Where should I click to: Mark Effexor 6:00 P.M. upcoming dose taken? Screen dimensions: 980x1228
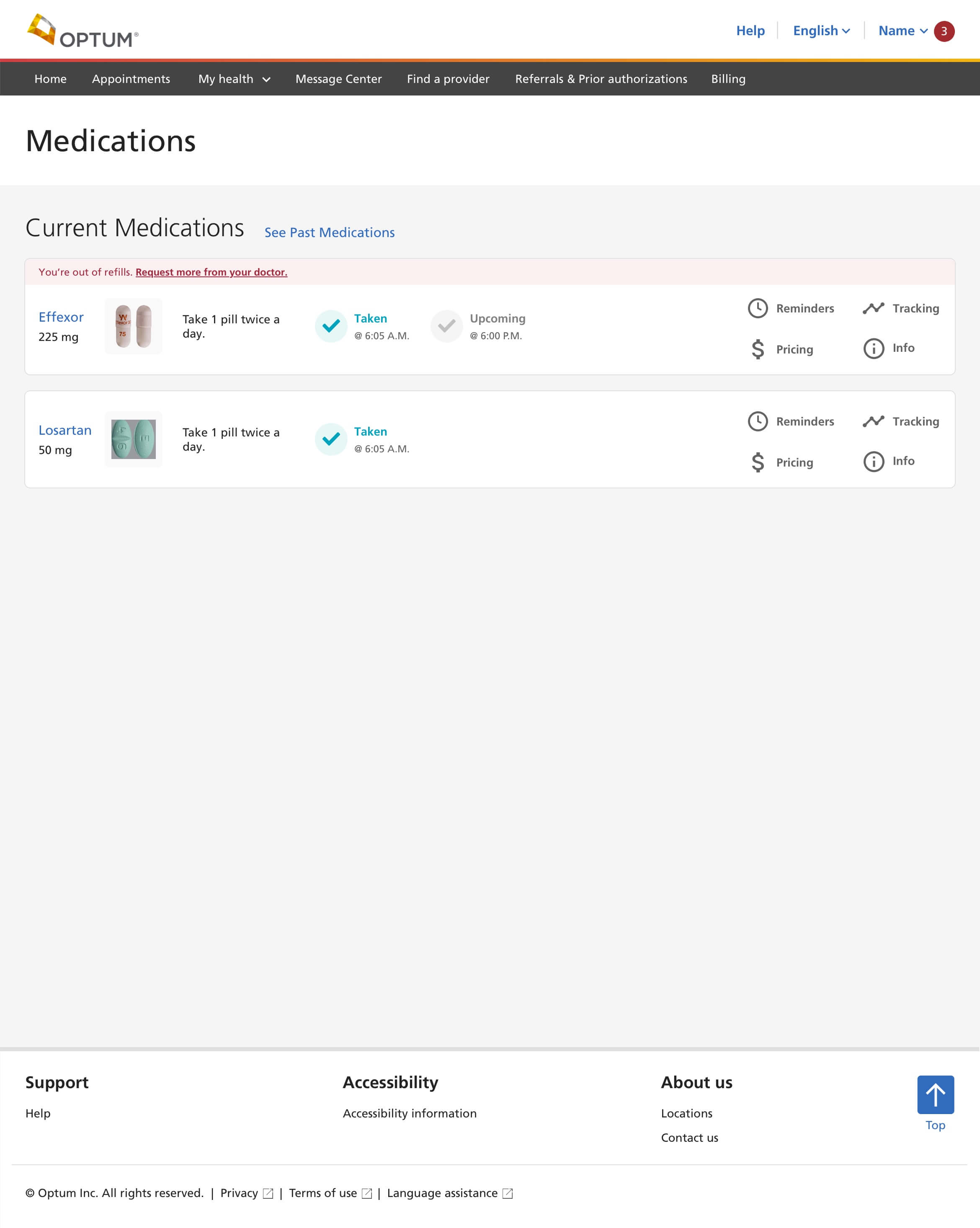(x=446, y=326)
